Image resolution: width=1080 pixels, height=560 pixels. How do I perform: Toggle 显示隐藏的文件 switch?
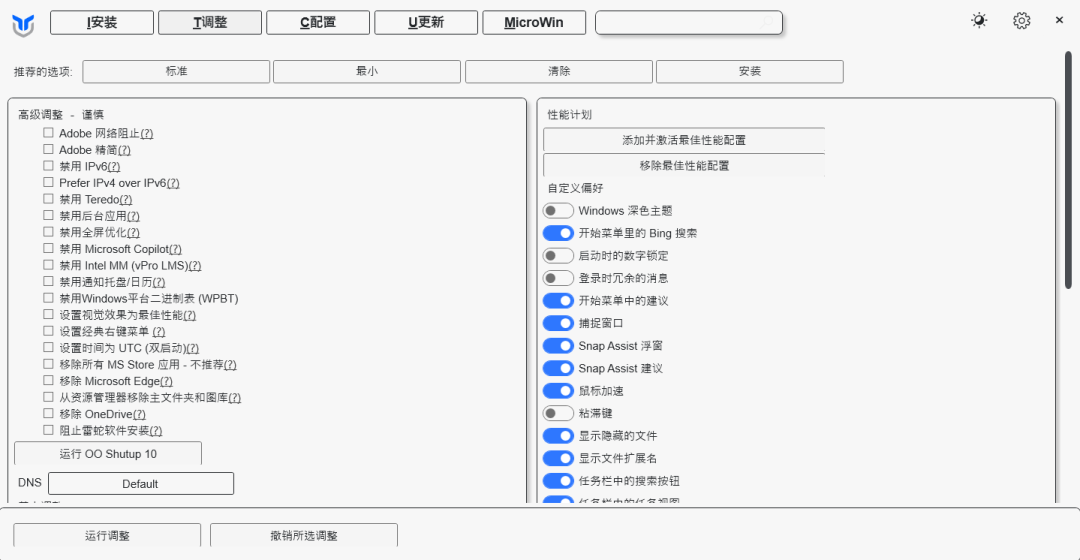tap(558, 435)
